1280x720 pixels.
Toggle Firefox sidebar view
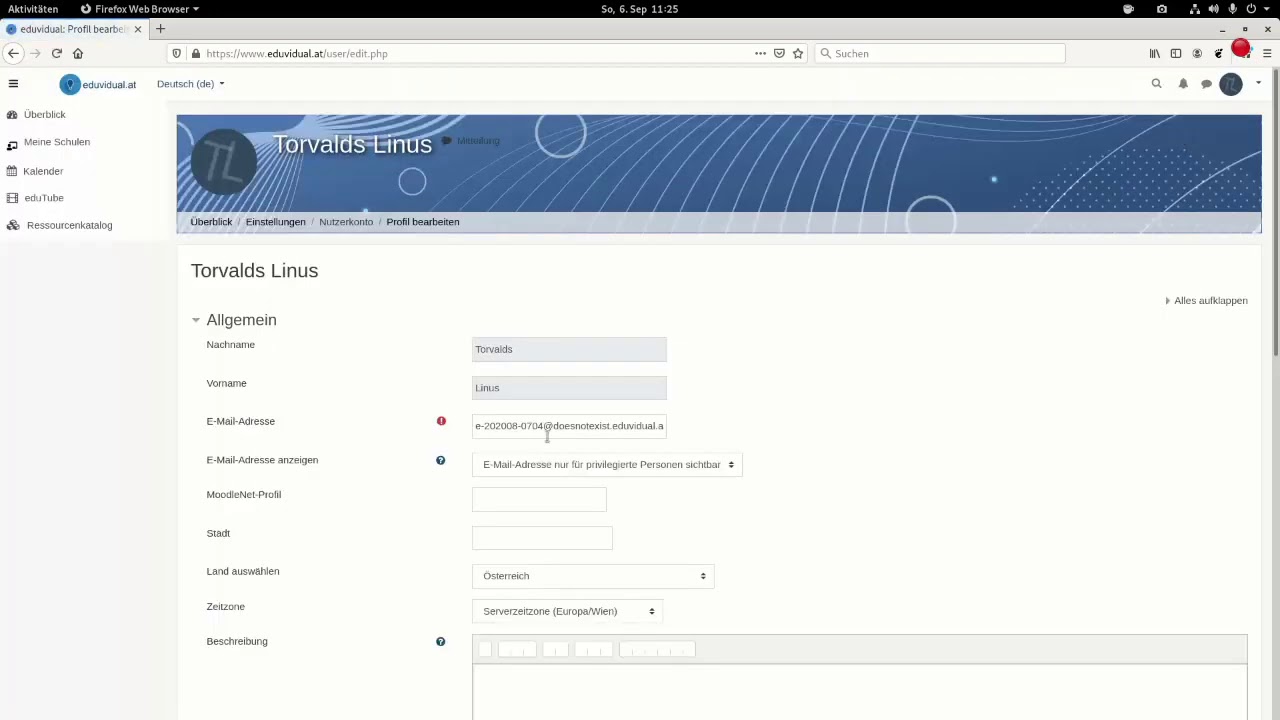[x=1176, y=53]
